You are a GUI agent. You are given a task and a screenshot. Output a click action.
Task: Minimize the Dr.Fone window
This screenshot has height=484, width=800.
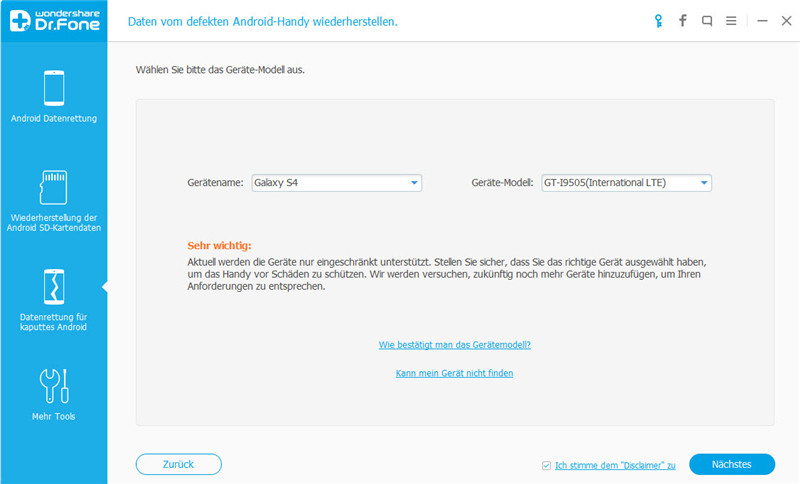(x=762, y=21)
